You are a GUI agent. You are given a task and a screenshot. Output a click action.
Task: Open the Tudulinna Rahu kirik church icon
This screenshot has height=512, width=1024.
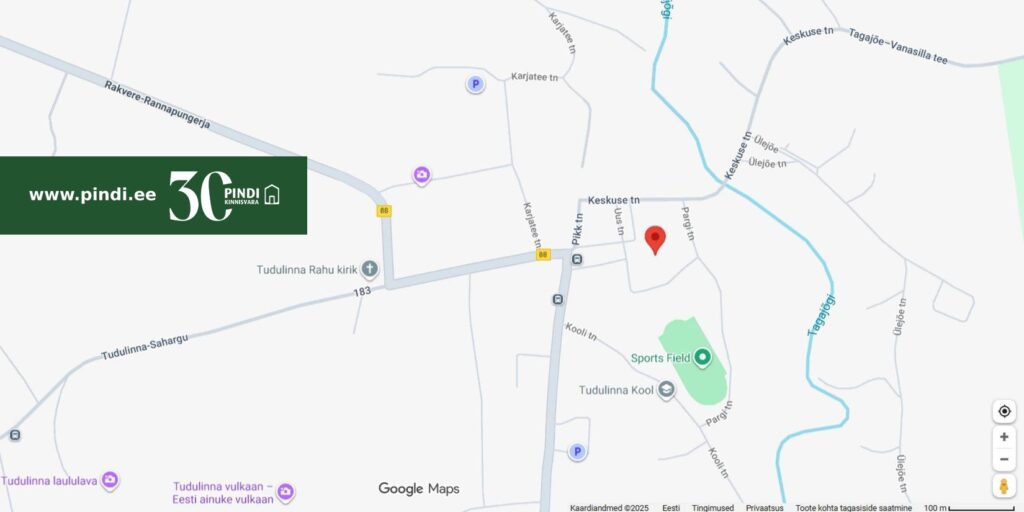point(370,268)
